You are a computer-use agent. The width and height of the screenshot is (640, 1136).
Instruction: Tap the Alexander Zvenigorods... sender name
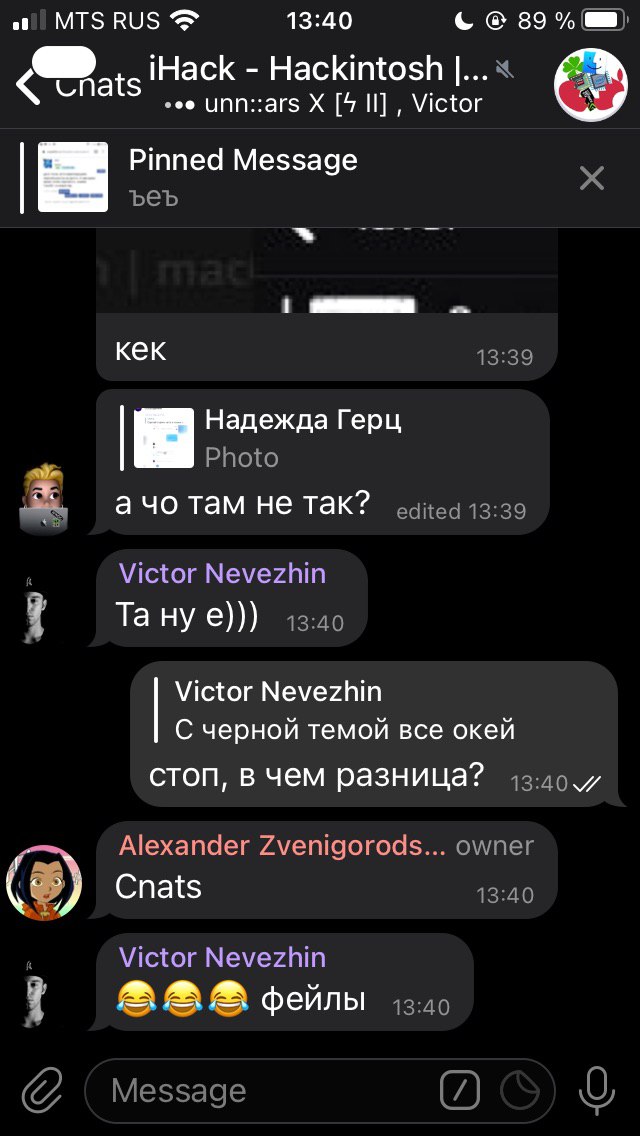[282, 845]
